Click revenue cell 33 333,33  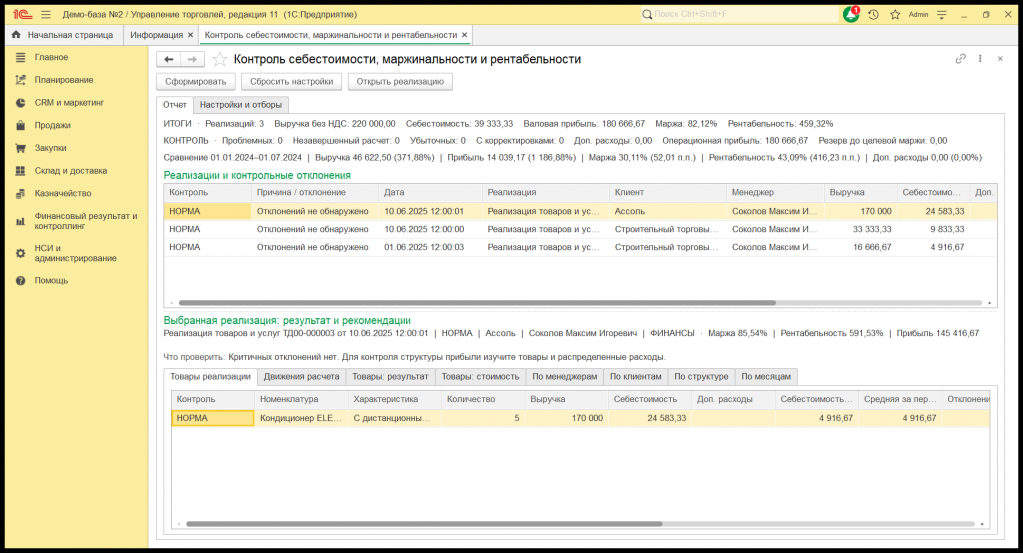[861, 230]
